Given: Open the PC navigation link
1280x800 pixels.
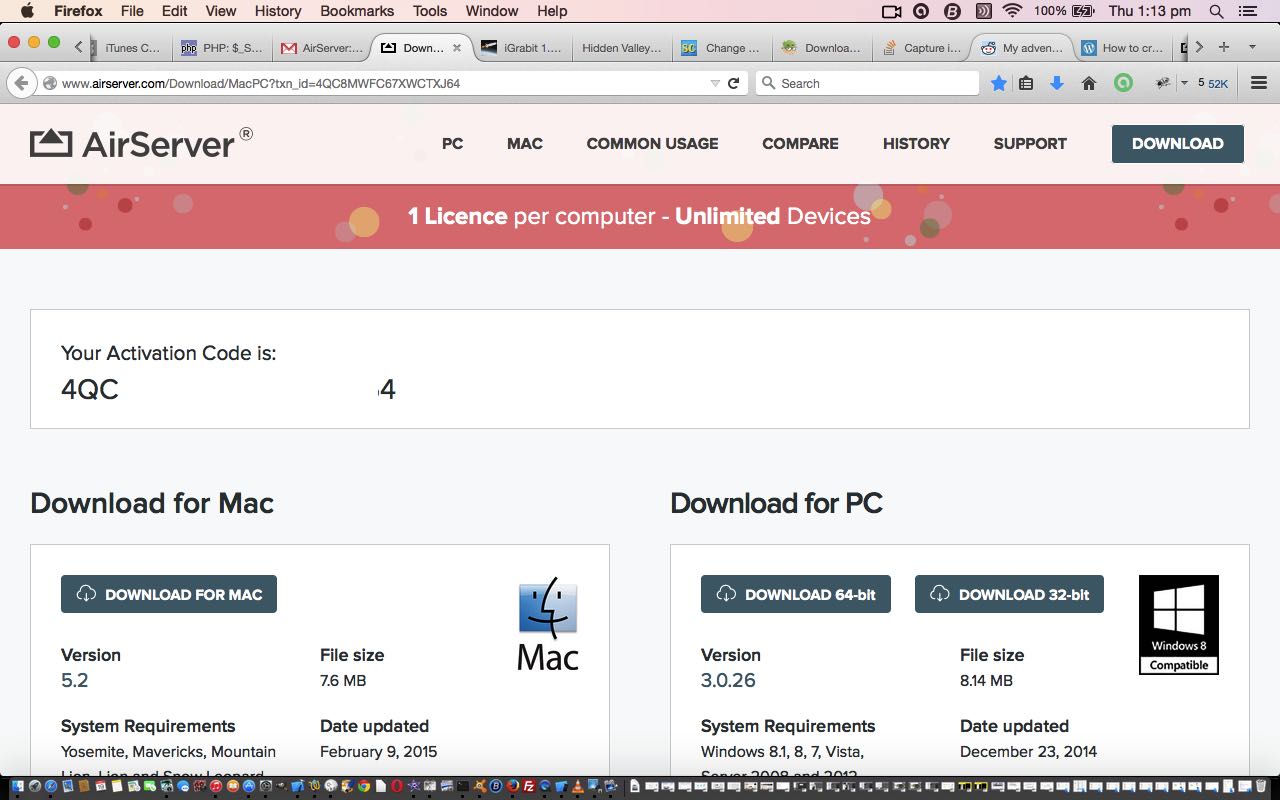Looking at the screenshot, I should (x=452, y=144).
